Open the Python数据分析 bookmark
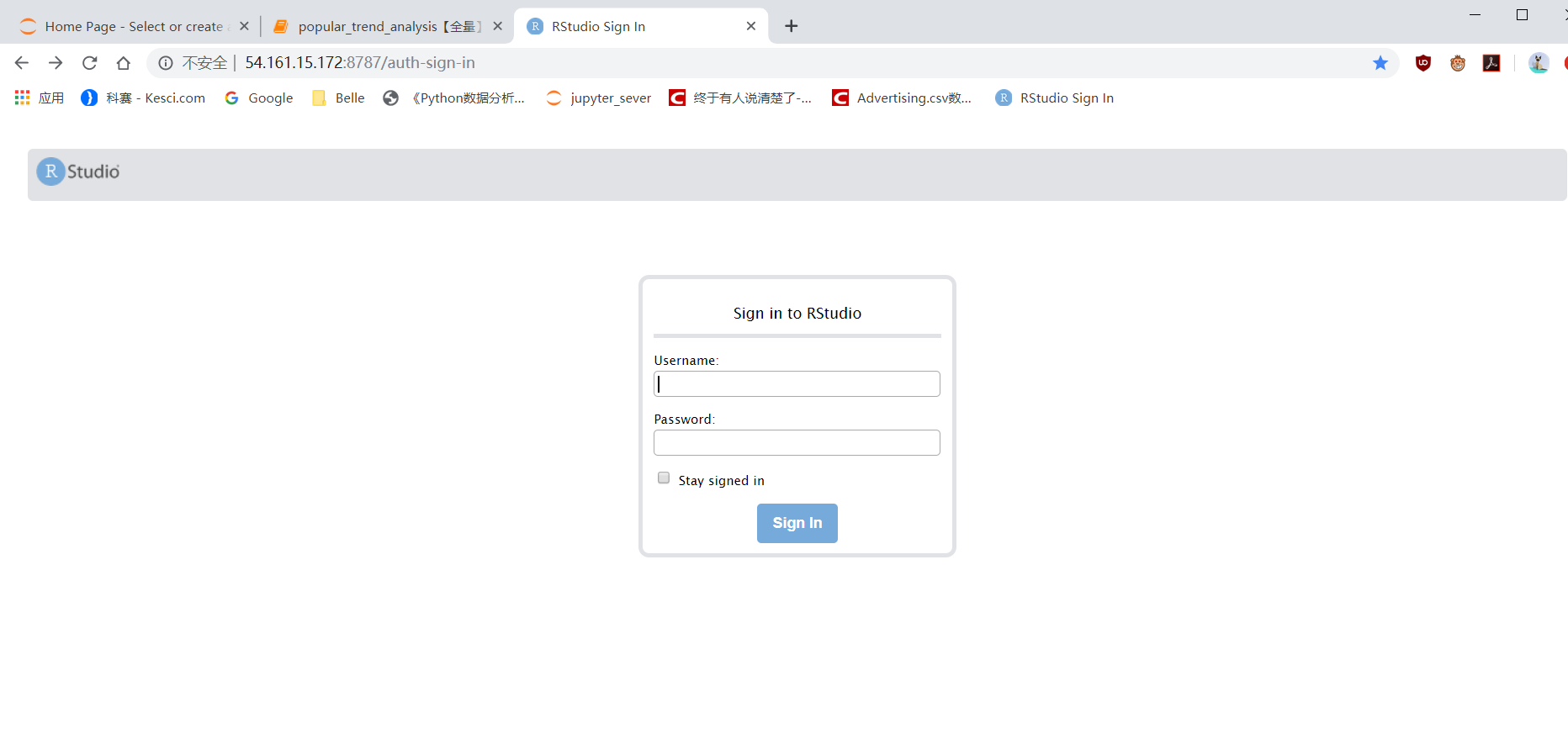The width and height of the screenshot is (1568, 755). pyautogui.click(x=454, y=98)
